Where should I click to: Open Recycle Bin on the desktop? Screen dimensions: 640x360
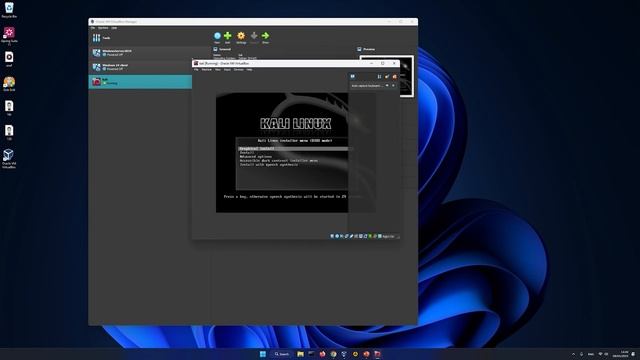[x=9, y=10]
